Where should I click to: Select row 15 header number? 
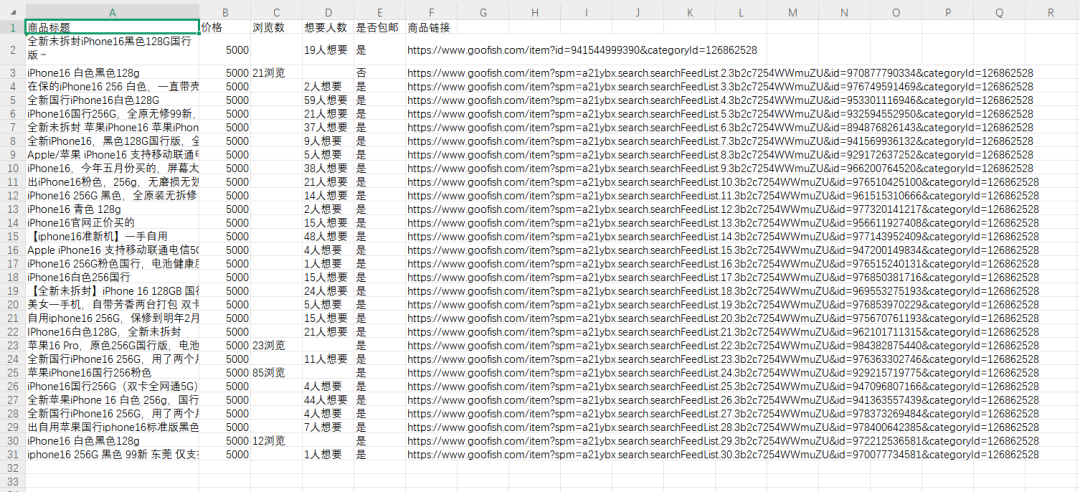click(12, 236)
